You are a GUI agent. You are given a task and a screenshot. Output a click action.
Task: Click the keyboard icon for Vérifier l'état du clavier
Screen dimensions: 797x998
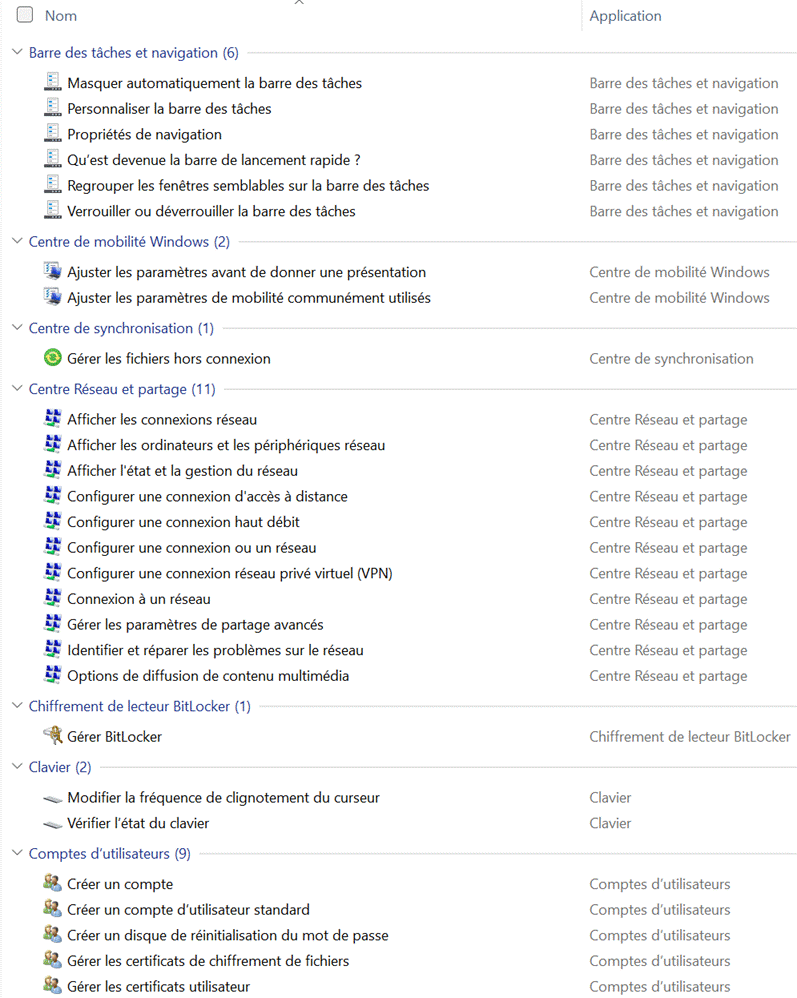(x=53, y=824)
